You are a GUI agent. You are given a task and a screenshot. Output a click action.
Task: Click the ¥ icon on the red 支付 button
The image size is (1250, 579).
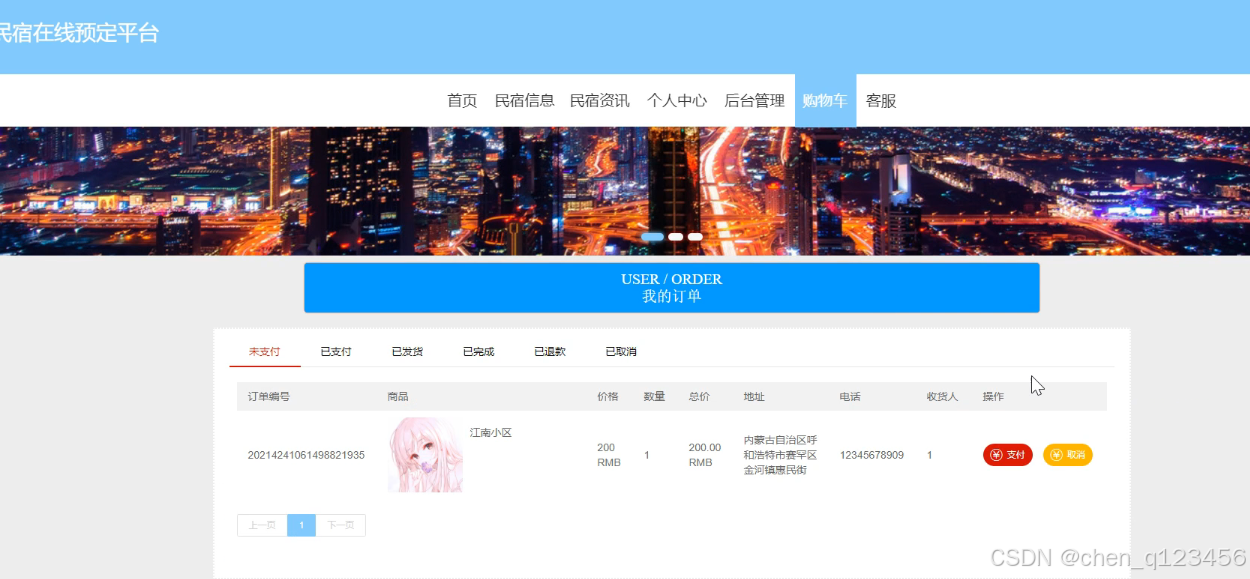coord(996,455)
